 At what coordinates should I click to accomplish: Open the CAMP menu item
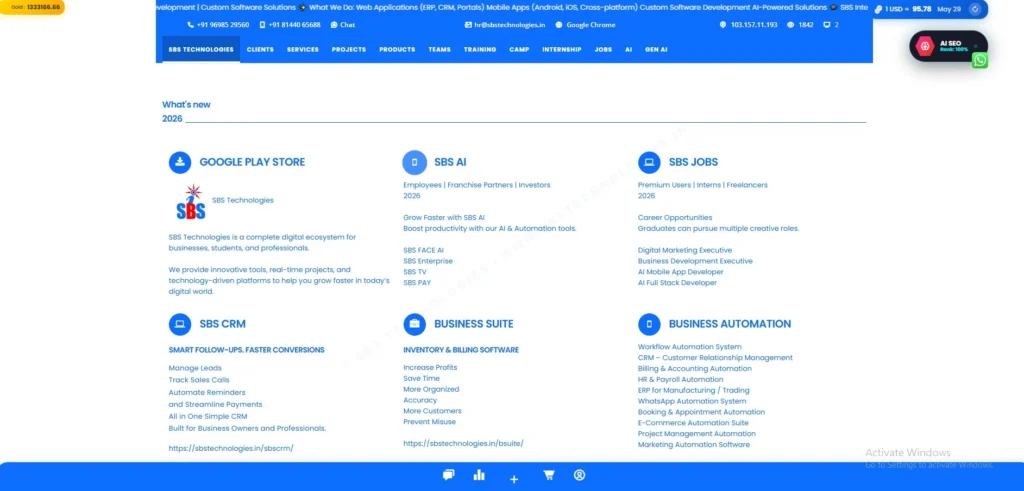click(x=519, y=50)
